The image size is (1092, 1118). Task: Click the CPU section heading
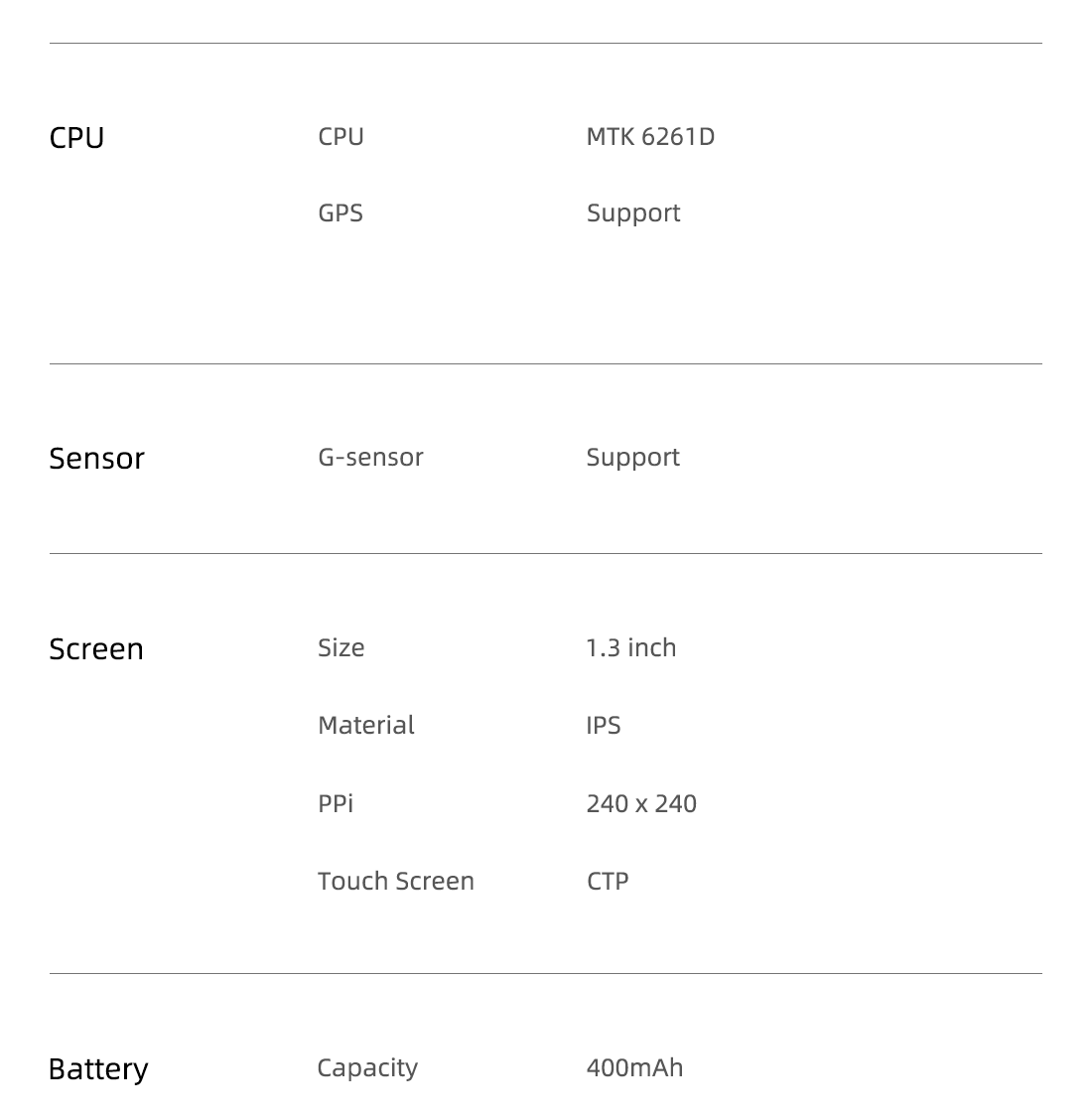pyautogui.click(x=76, y=138)
